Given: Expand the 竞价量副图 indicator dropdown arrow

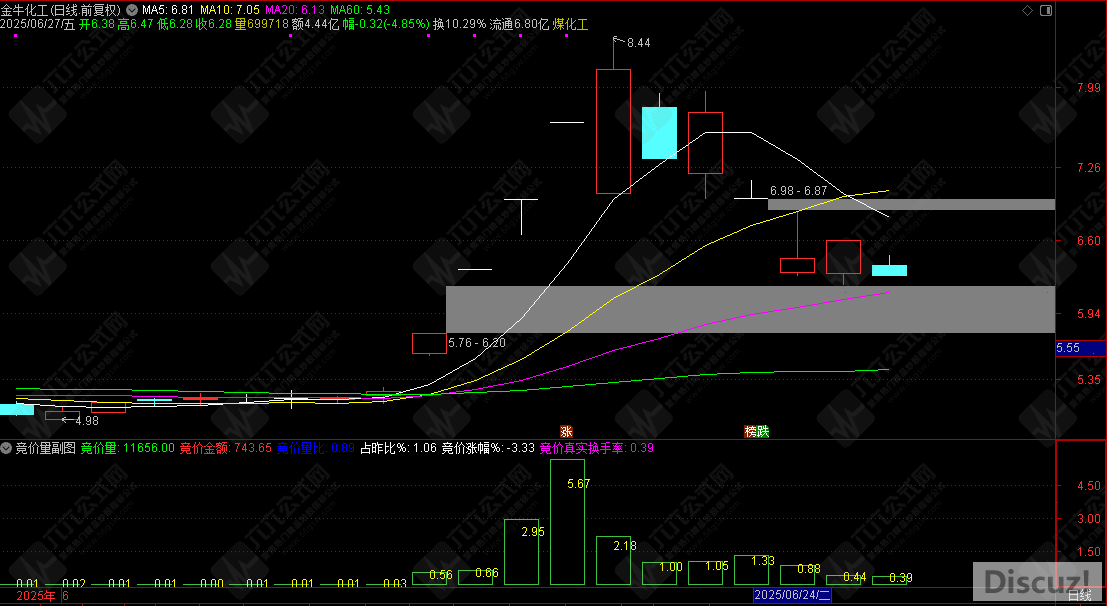Looking at the screenshot, I should (x=7, y=448).
